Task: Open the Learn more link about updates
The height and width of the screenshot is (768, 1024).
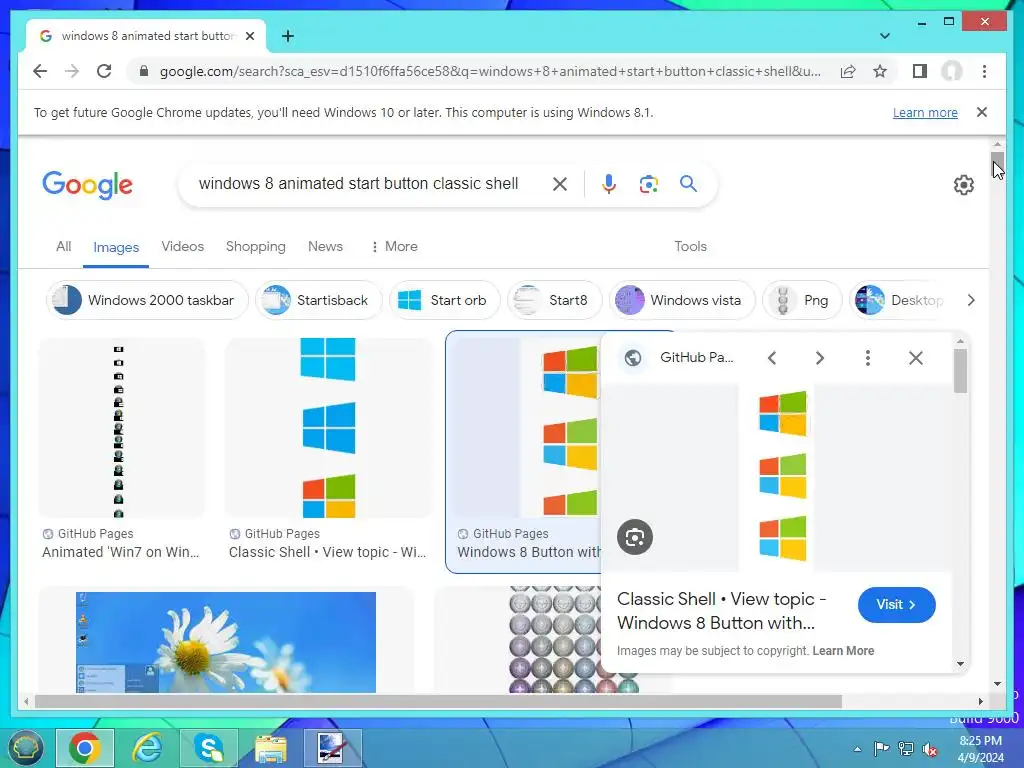Action: (925, 112)
